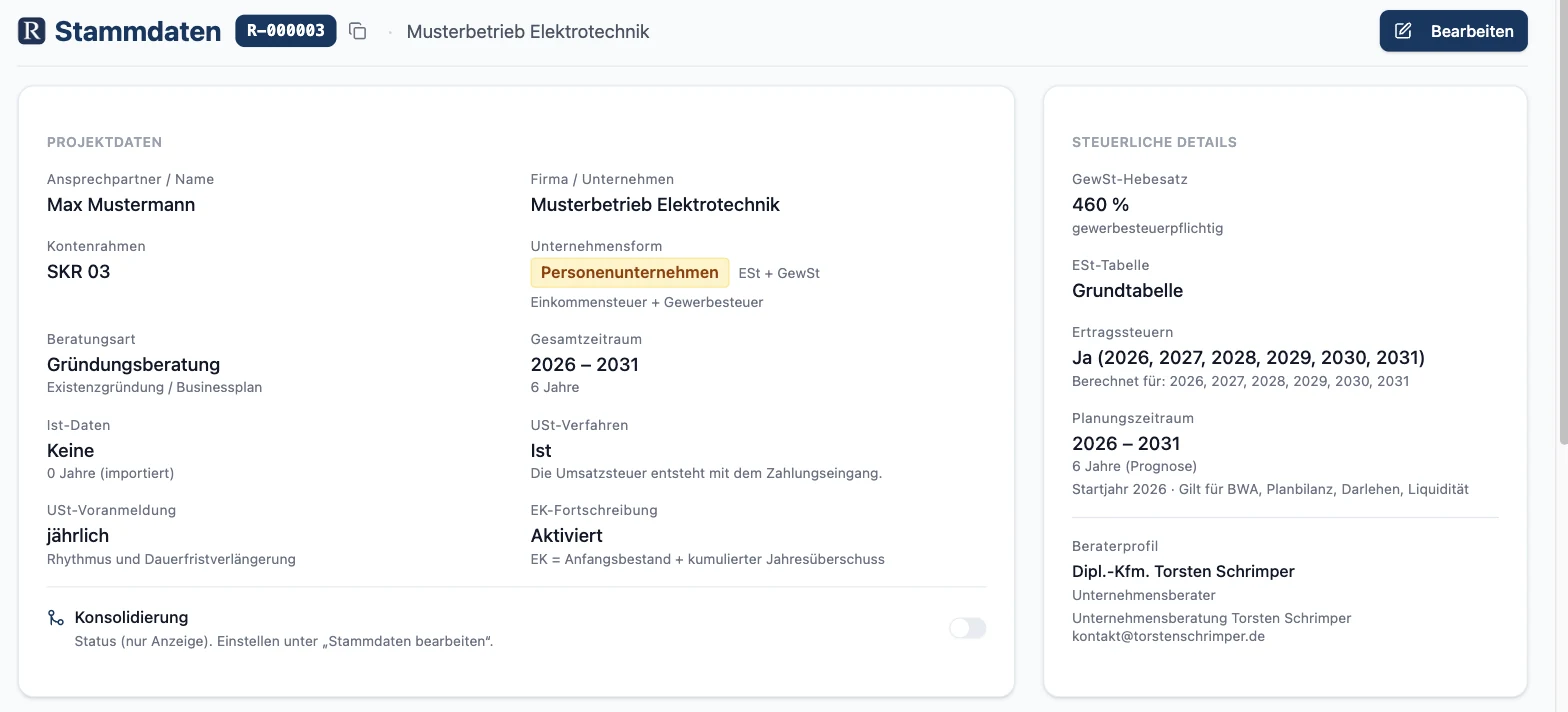Click Dipl.-Kfm. Torsten Schrimper advisor name
The width and height of the screenshot is (1568, 712).
[x=1183, y=572]
